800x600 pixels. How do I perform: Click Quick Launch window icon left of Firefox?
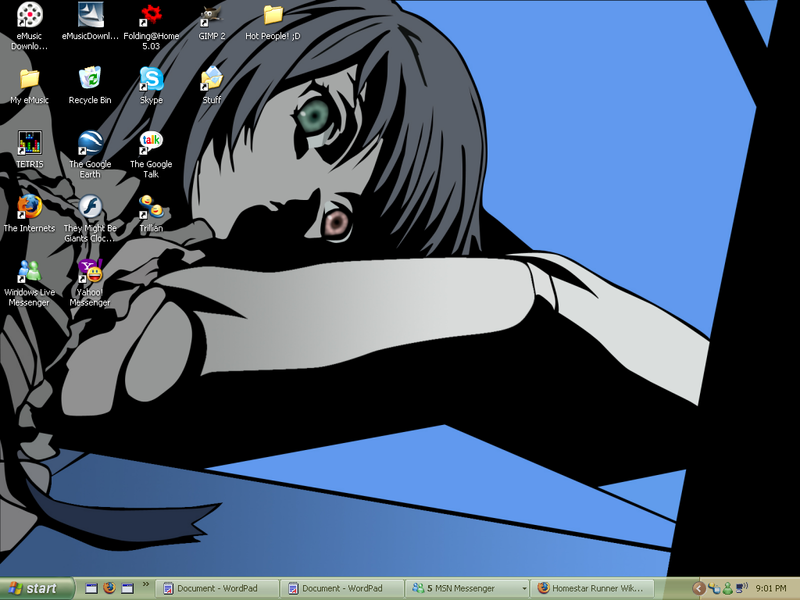[91, 588]
